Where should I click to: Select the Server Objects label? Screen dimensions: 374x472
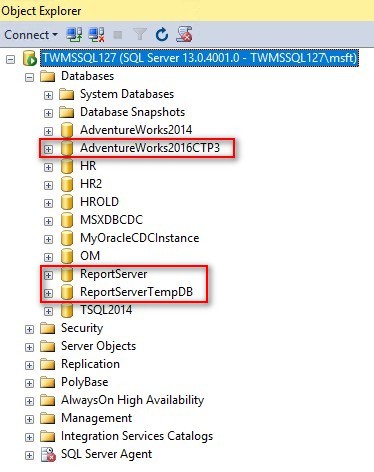[x=99, y=346]
